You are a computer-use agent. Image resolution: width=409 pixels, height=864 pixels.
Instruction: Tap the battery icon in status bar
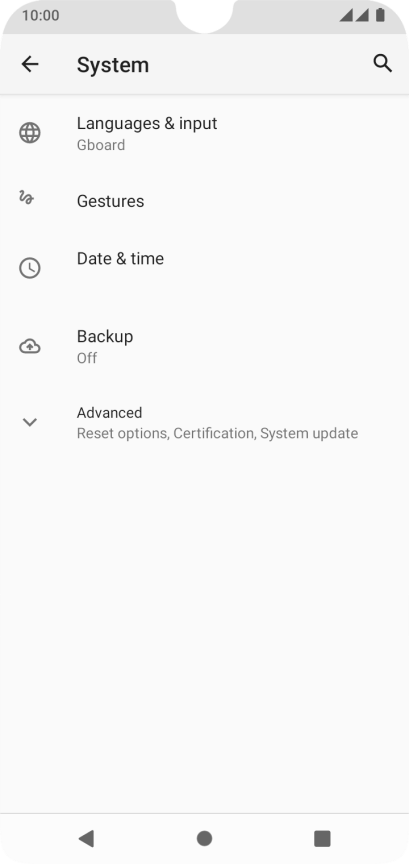(380, 15)
